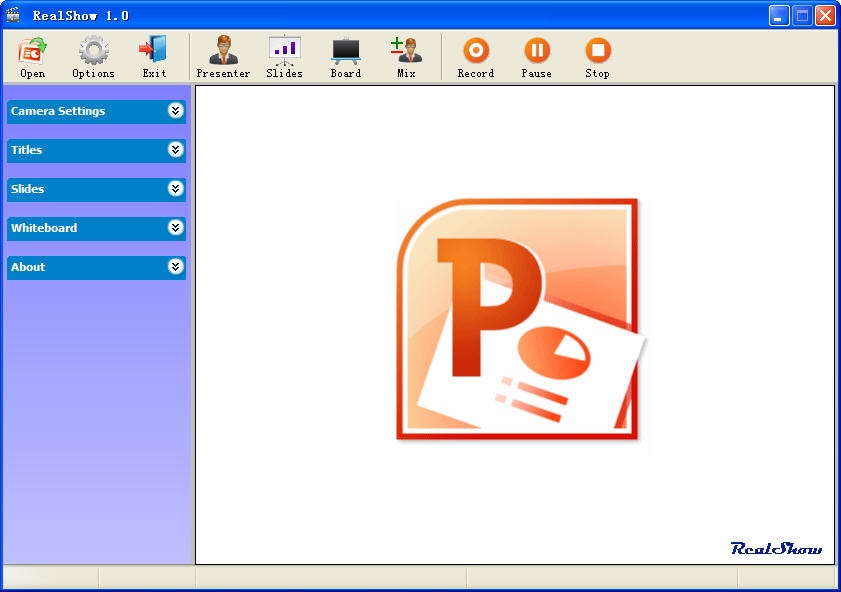This screenshot has width=841, height=592.
Task: Expand the Titles panel chevron
Action: pyautogui.click(x=176, y=150)
